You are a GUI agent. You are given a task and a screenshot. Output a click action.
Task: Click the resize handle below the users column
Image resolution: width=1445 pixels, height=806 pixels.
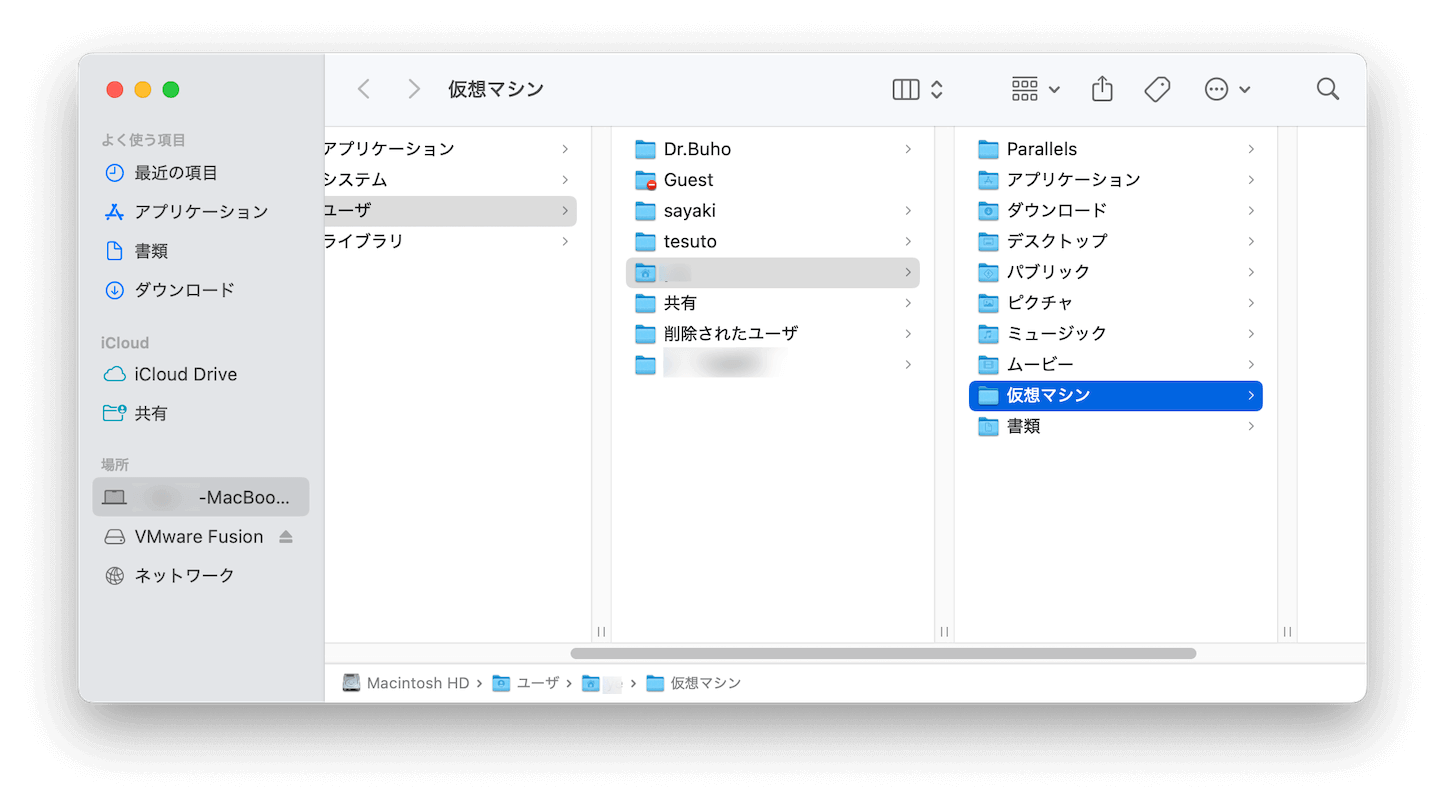coord(944,632)
